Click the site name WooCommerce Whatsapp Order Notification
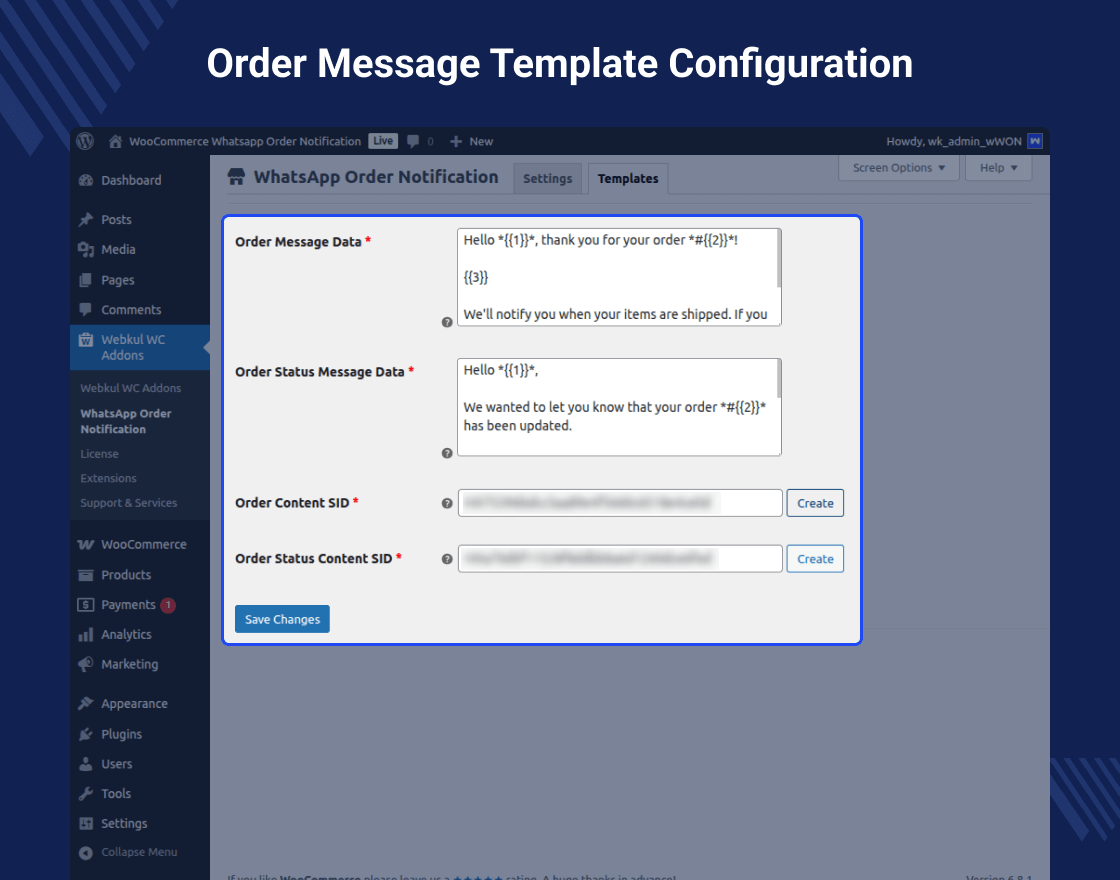Viewport: 1120px width, 880px height. pos(245,141)
